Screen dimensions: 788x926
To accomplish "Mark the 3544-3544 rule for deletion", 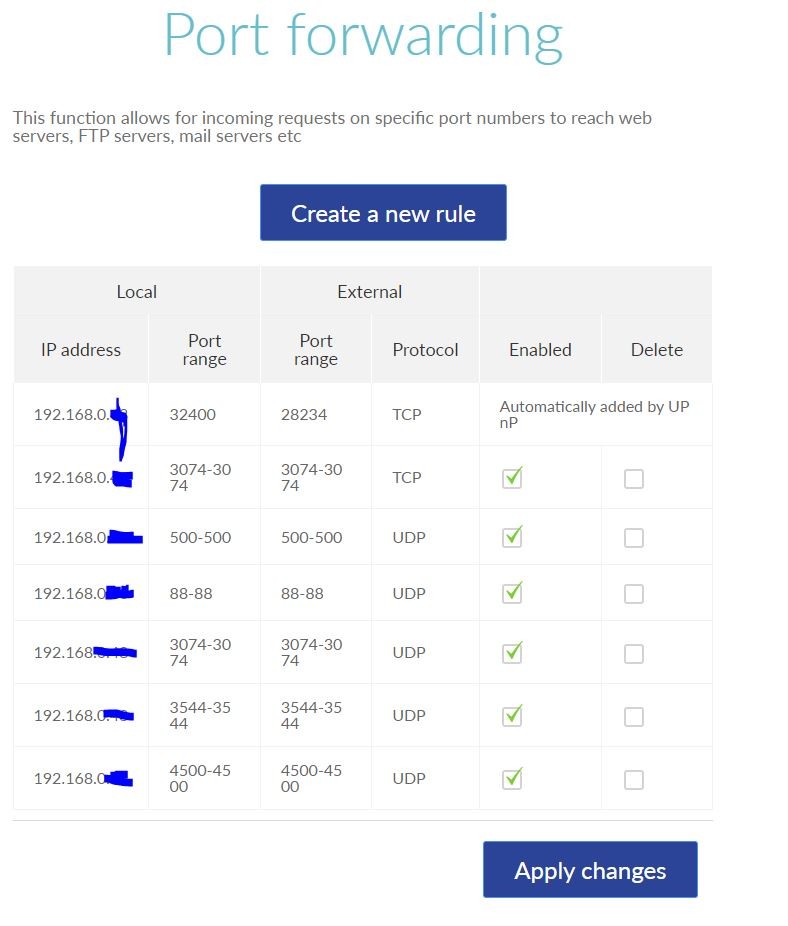I will (634, 717).
